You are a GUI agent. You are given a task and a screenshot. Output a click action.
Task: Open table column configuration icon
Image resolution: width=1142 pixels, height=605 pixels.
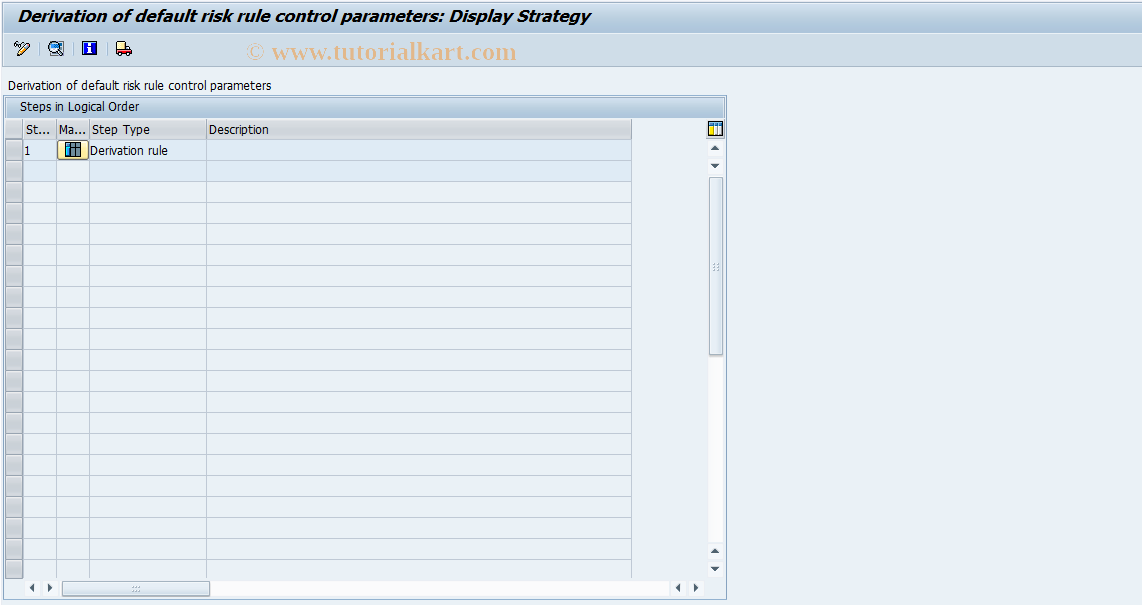(715, 129)
